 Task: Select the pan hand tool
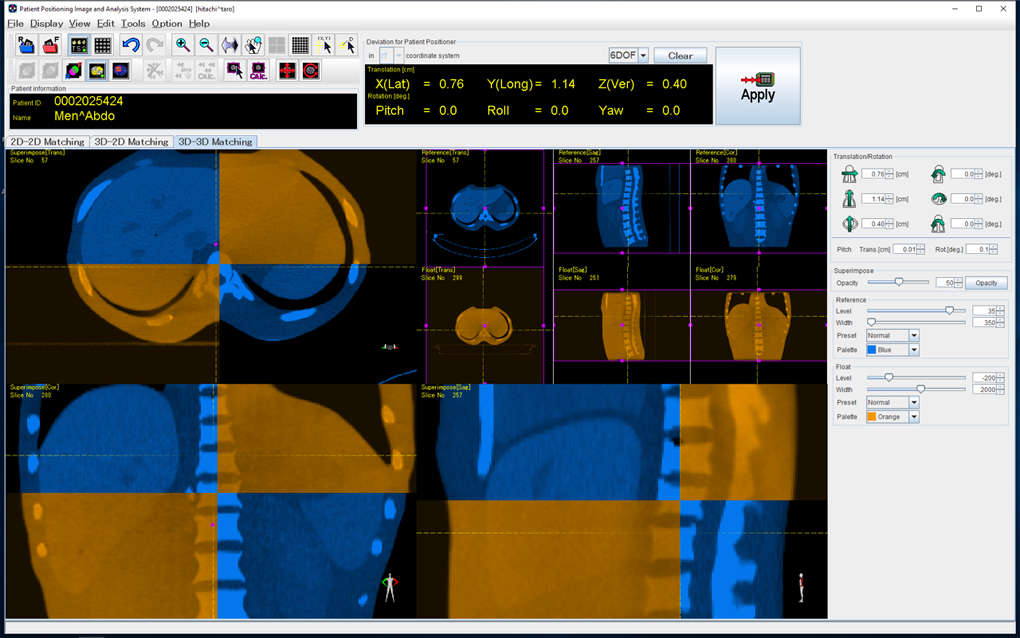(x=253, y=45)
